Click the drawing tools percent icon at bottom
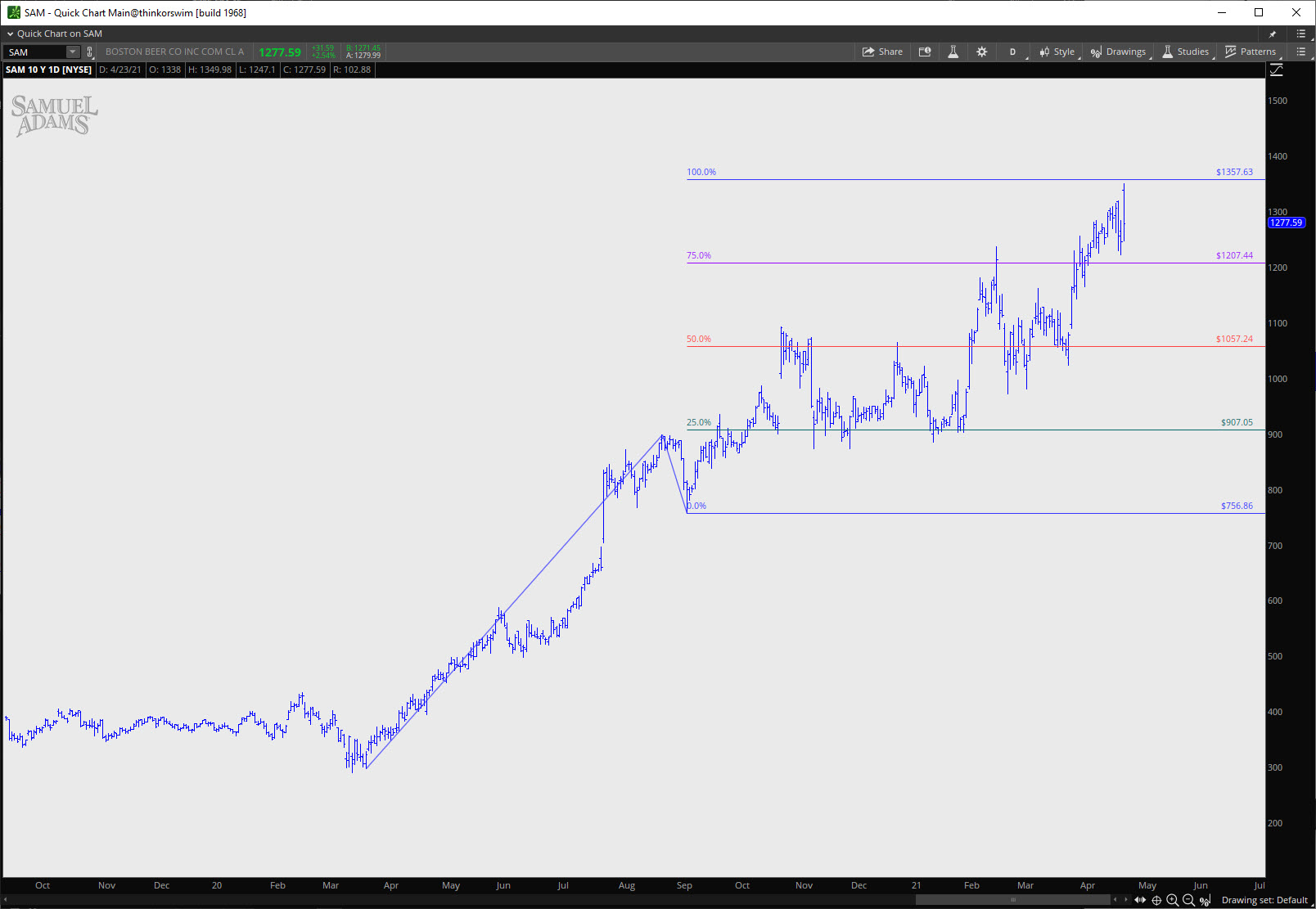The width and height of the screenshot is (1316, 909). click(x=1205, y=900)
